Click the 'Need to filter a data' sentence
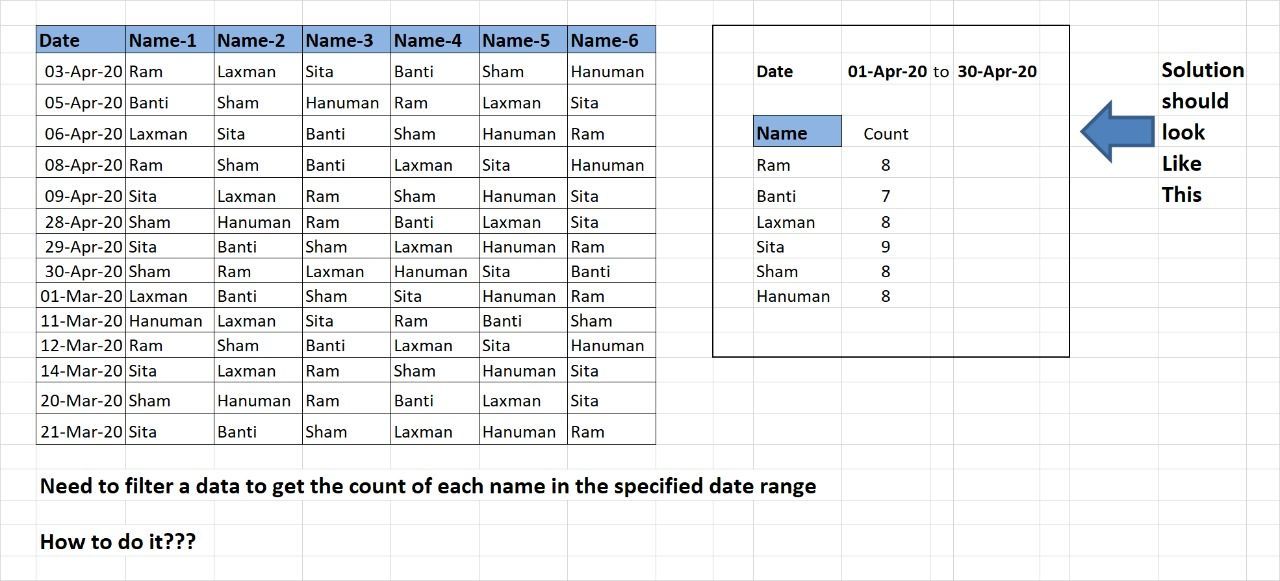 pos(428,486)
